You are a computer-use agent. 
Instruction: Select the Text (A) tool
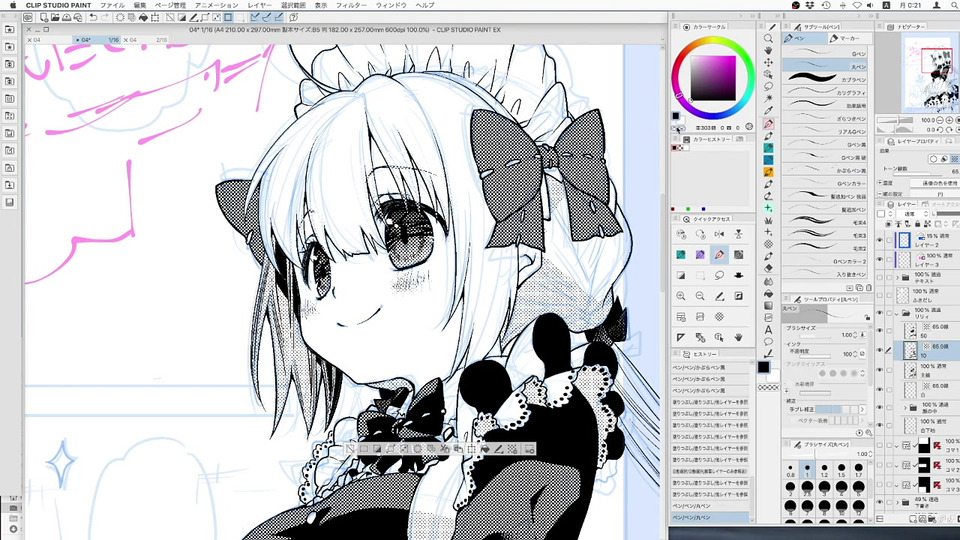tap(768, 330)
